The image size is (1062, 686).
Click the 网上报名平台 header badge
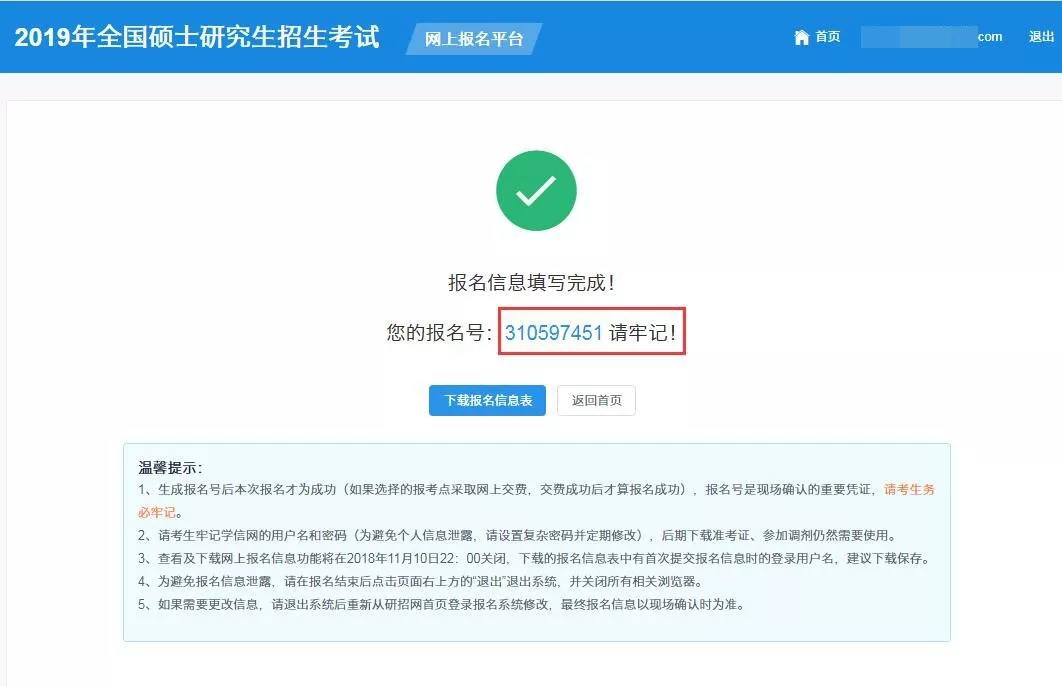[474, 39]
